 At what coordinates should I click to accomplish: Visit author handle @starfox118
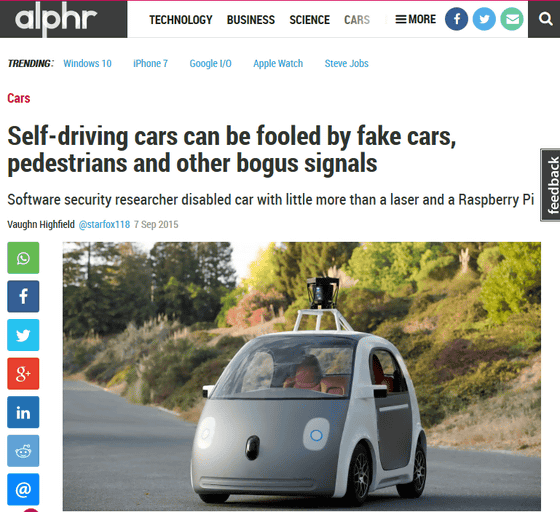point(104,224)
